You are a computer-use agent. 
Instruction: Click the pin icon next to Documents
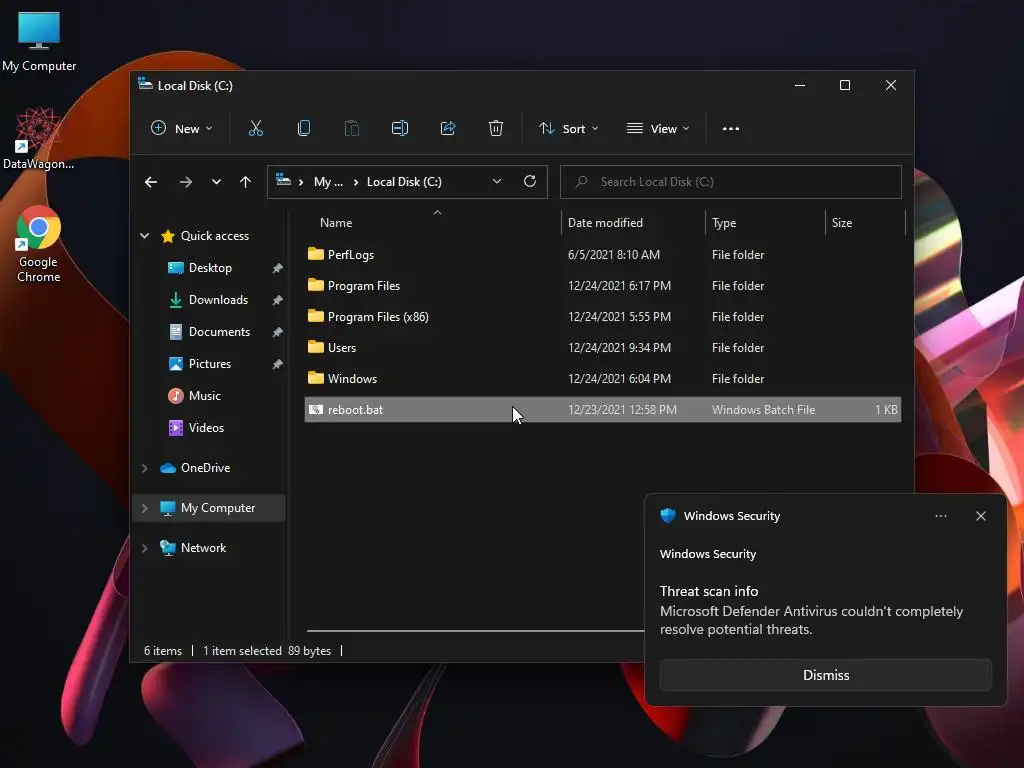(x=277, y=332)
